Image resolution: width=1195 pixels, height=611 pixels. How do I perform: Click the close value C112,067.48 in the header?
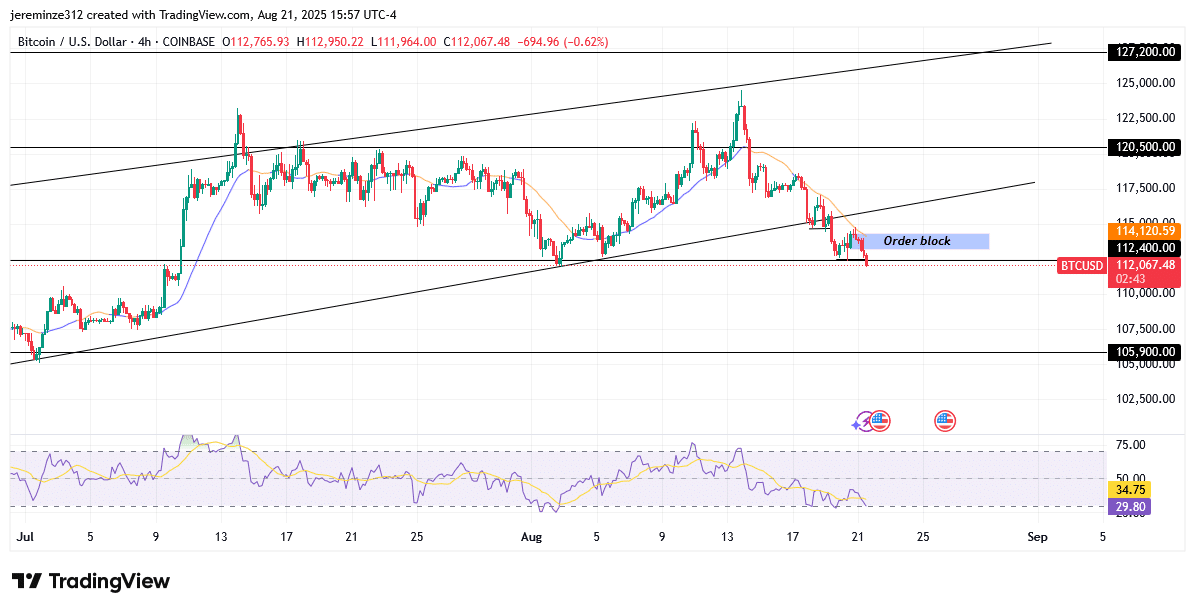[476, 42]
